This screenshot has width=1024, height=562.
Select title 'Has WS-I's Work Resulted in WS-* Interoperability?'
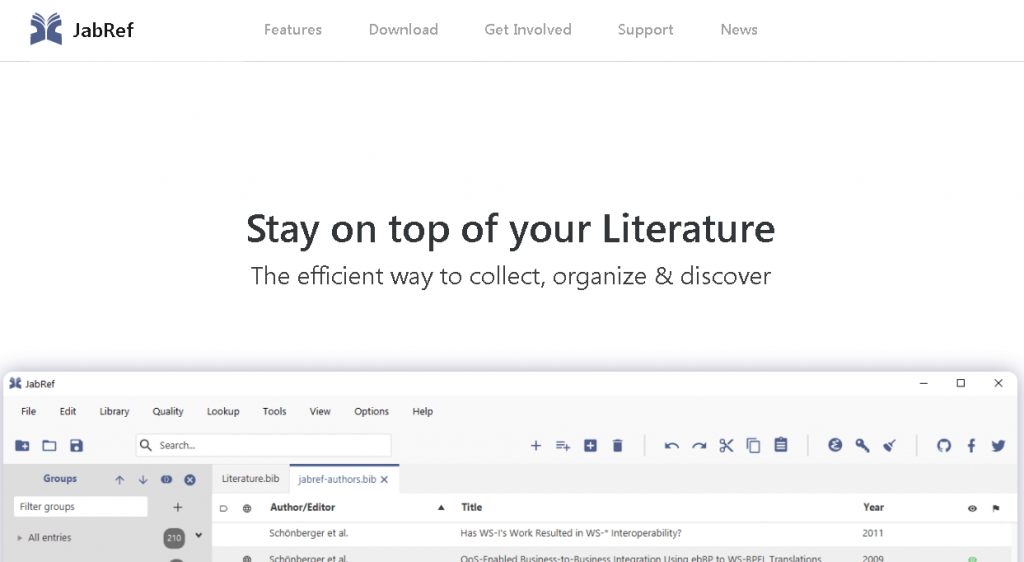pyautogui.click(x=571, y=533)
